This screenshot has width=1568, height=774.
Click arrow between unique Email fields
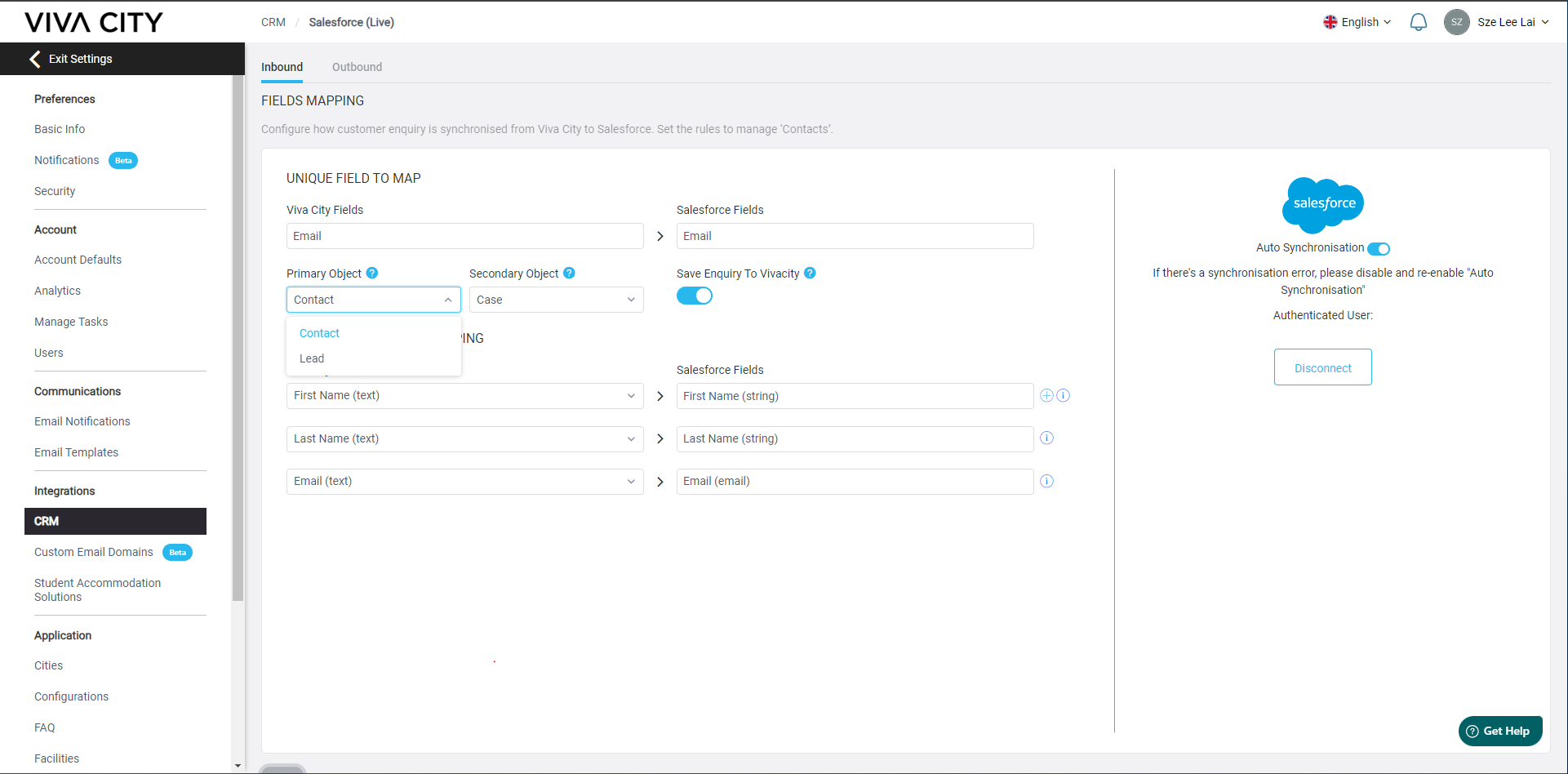click(x=660, y=236)
